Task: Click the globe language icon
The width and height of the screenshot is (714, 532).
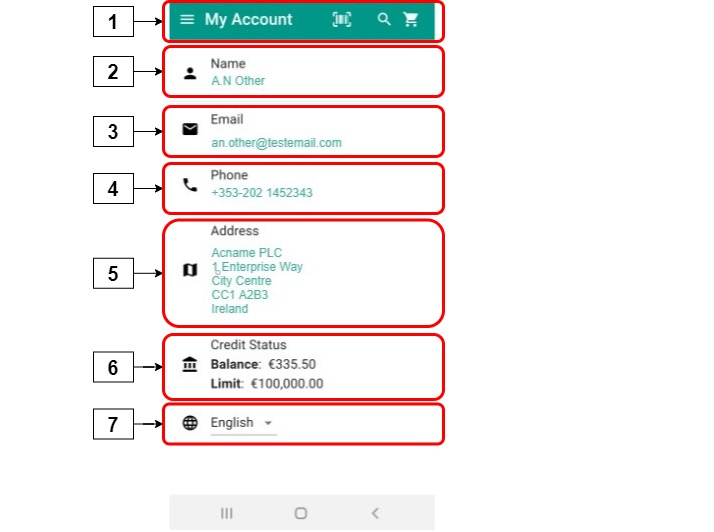Action: (x=190, y=423)
